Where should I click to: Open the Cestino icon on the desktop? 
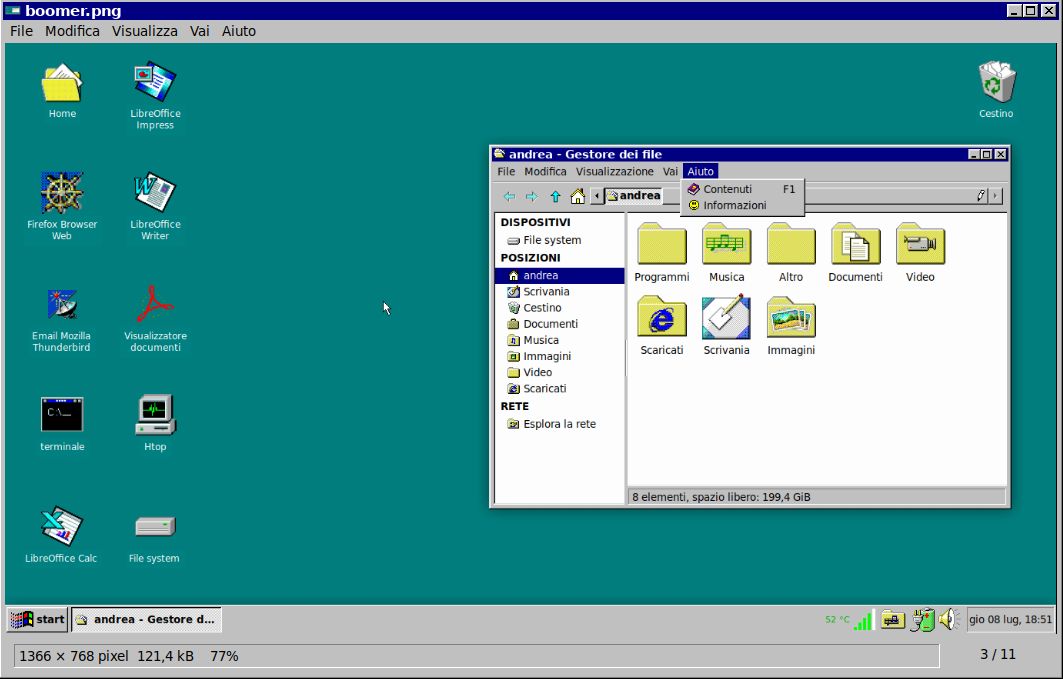click(x=995, y=80)
